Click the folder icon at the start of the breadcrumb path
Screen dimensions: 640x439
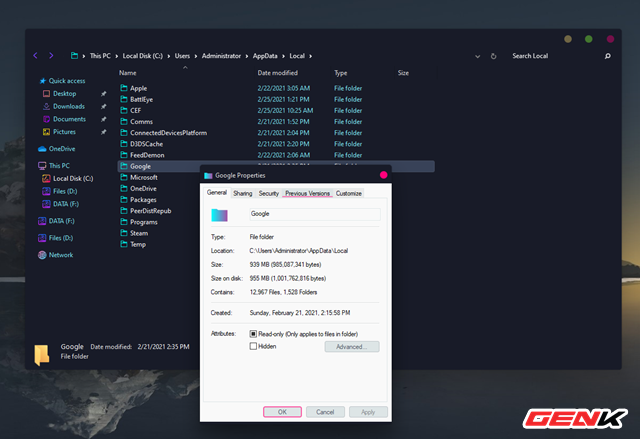tap(74, 55)
